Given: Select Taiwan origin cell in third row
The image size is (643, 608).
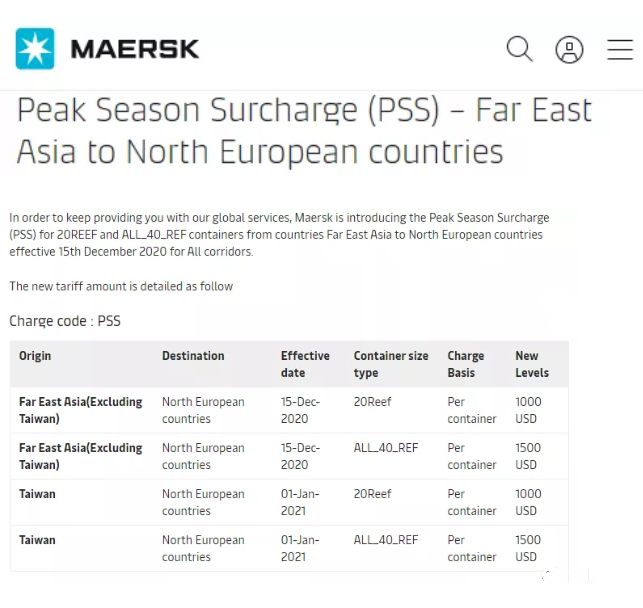Looking at the screenshot, I should coord(37,494).
